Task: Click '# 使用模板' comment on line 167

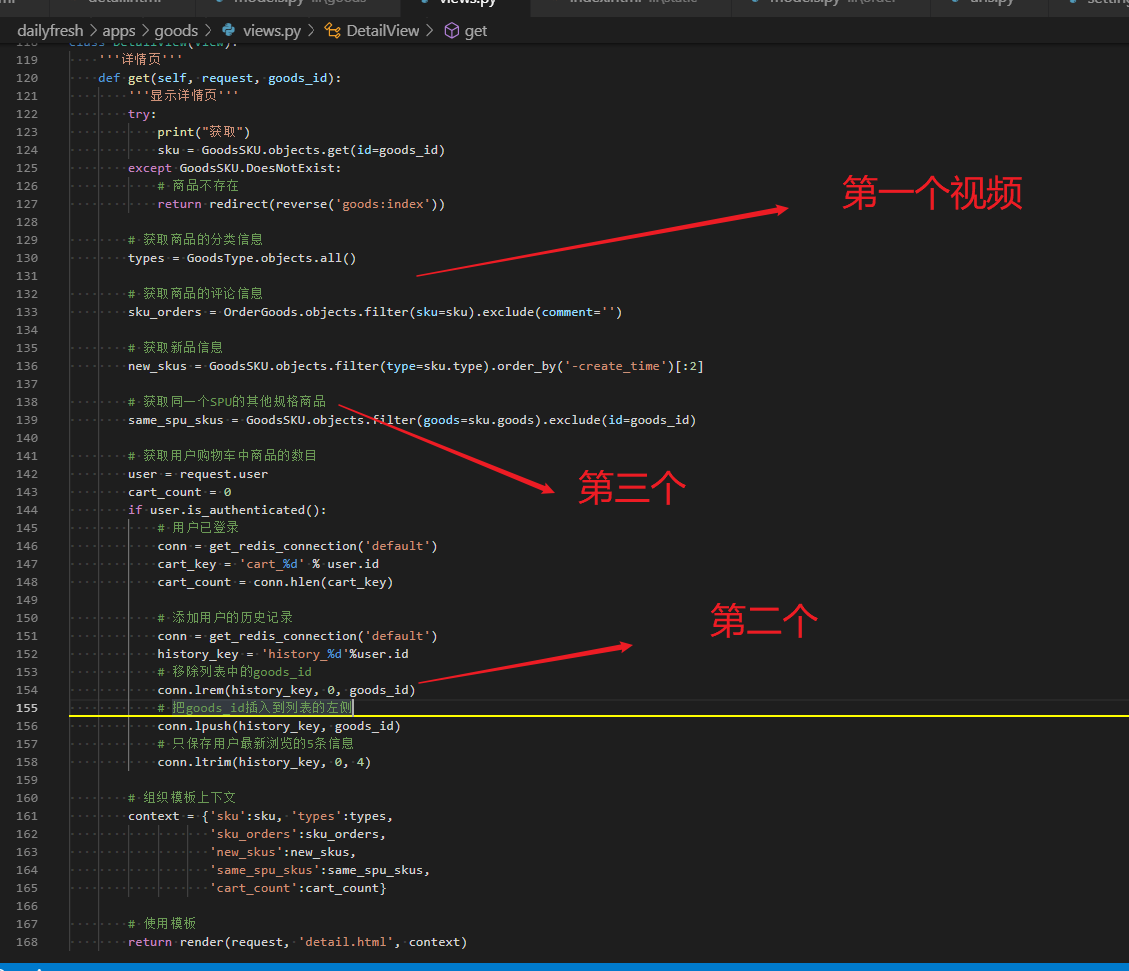Action: click(162, 924)
